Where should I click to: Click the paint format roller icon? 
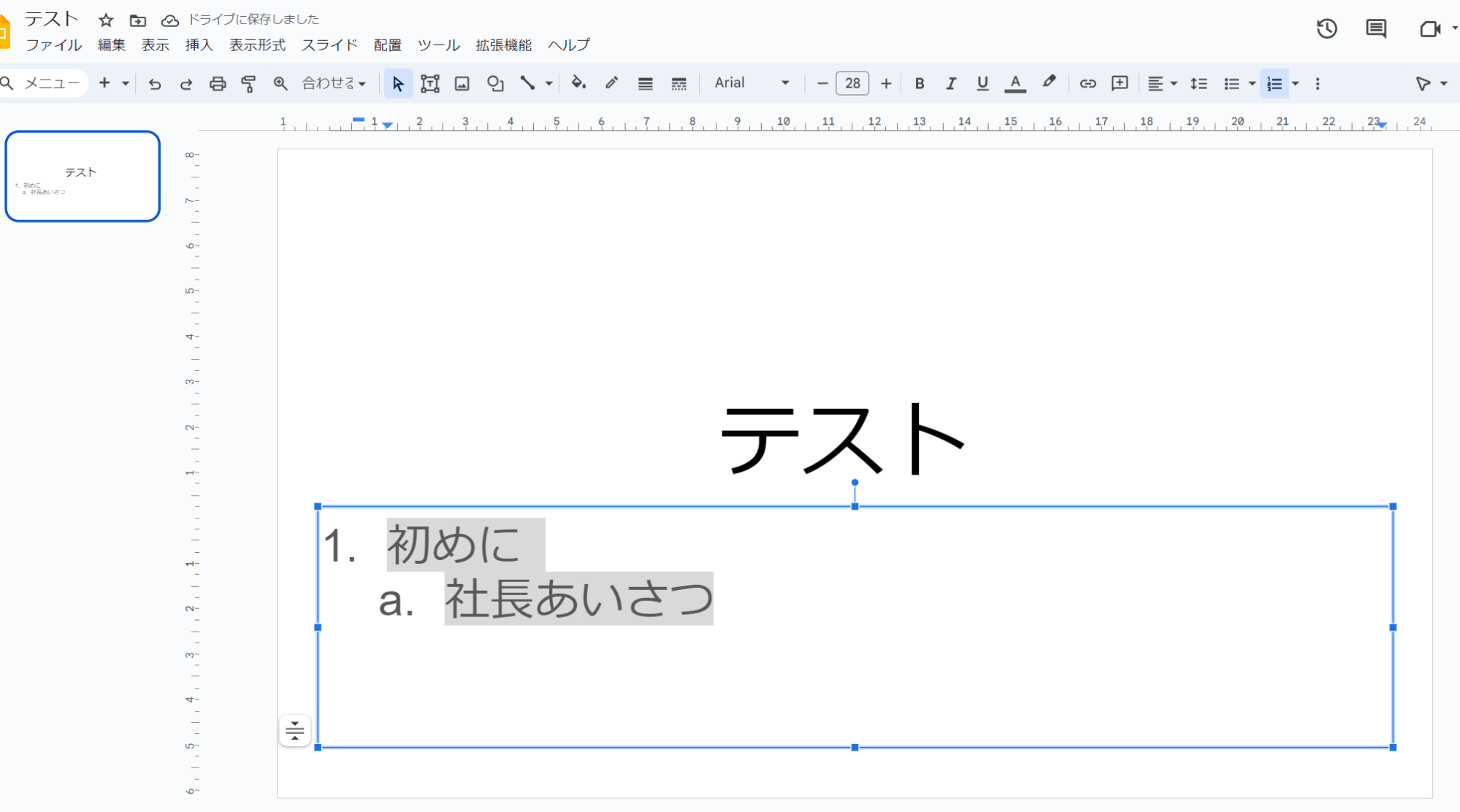coord(249,83)
